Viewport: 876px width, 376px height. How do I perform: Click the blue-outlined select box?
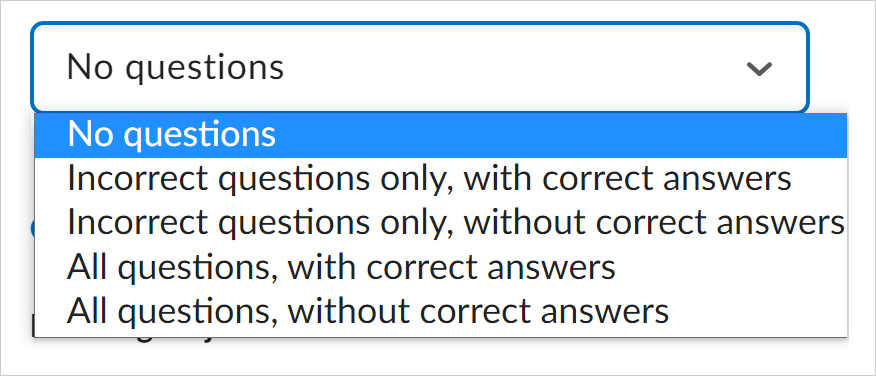coord(420,67)
